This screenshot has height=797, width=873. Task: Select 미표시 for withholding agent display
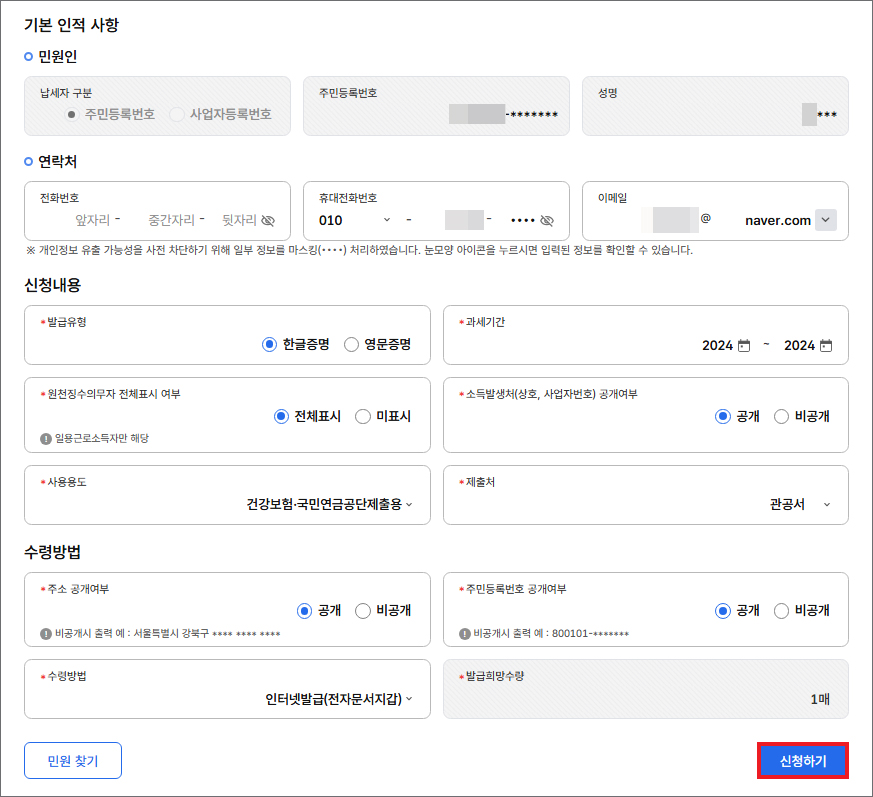[363, 417]
